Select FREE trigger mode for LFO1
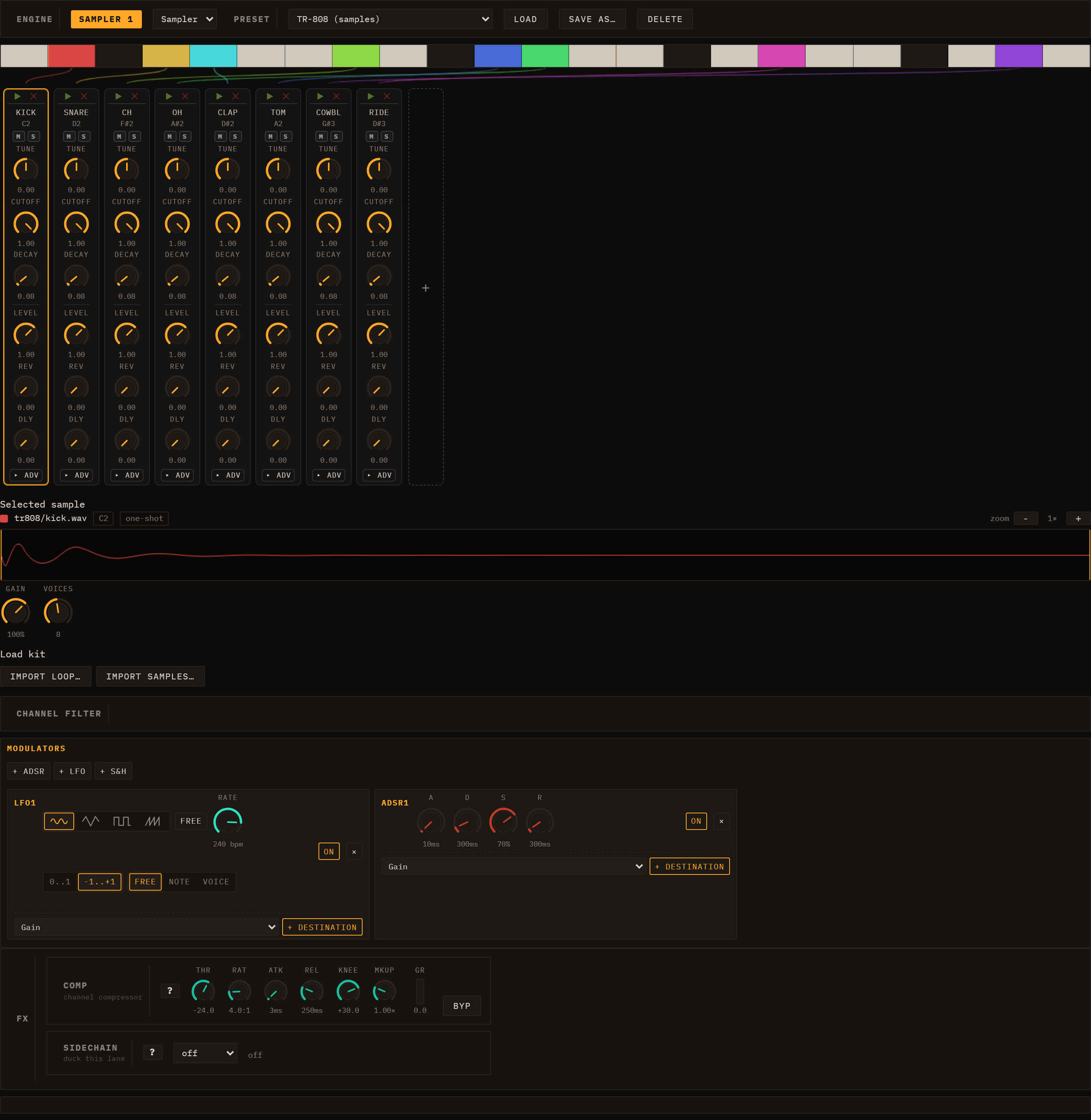 click(x=145, y=882)
